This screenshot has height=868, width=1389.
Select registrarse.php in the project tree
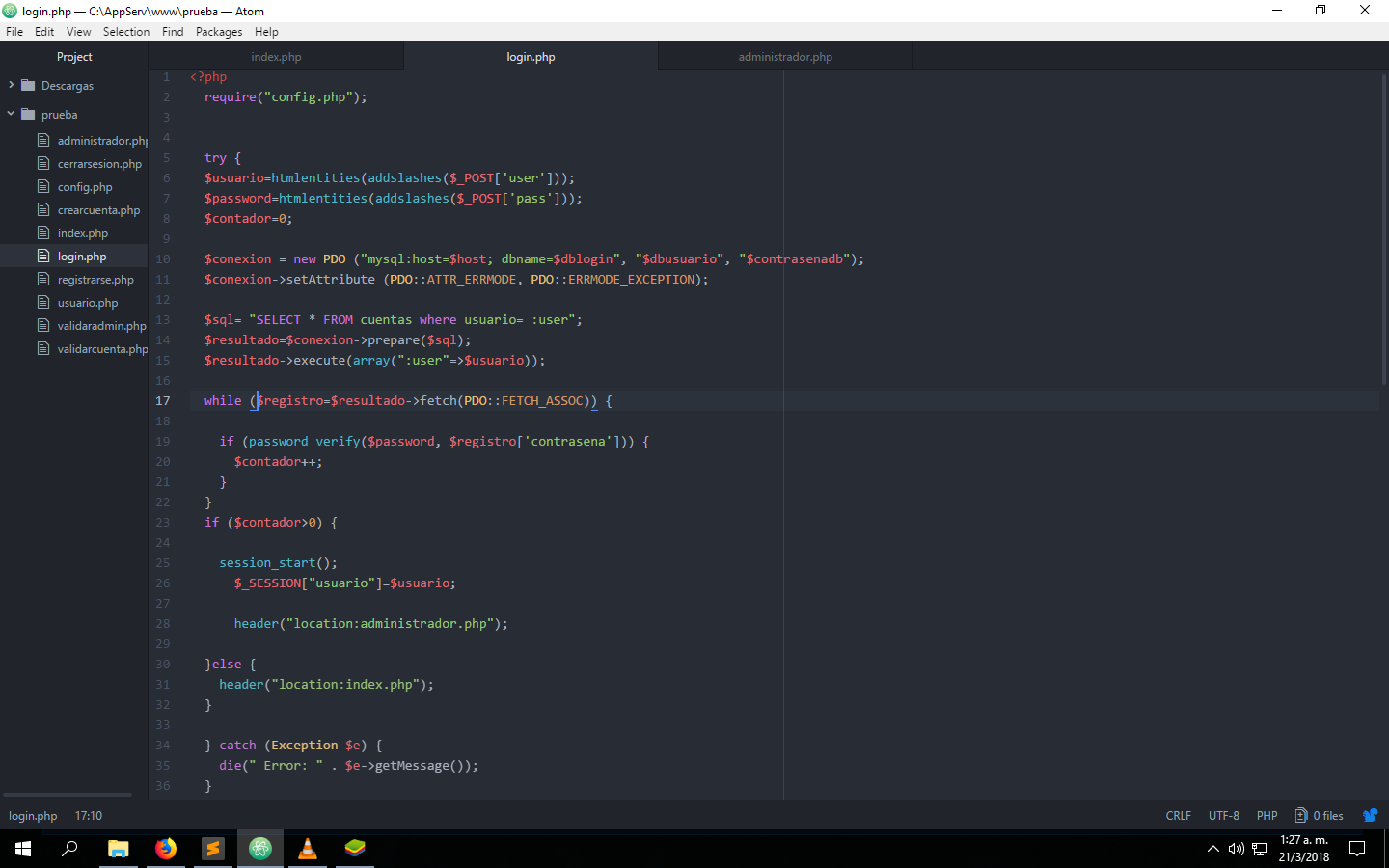click(x=95, y=280)
